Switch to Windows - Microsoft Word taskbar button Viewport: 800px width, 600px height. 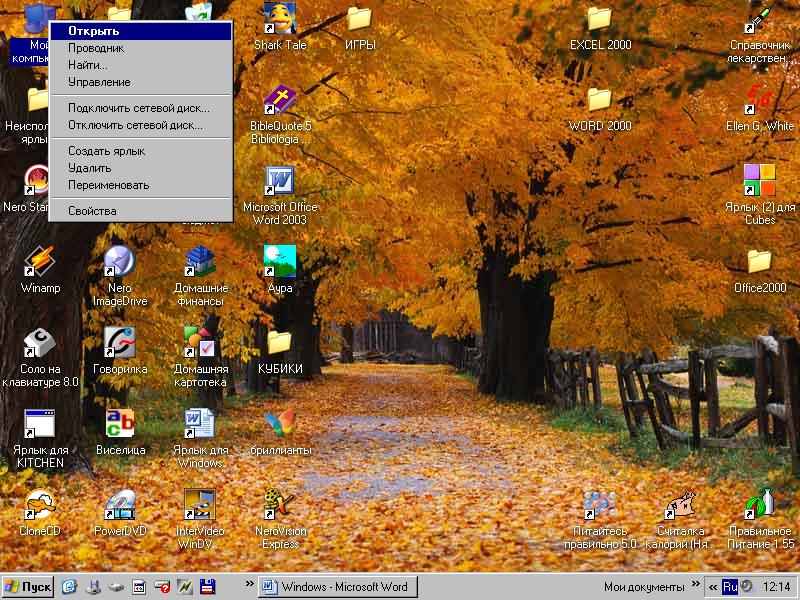pos(338,587)
